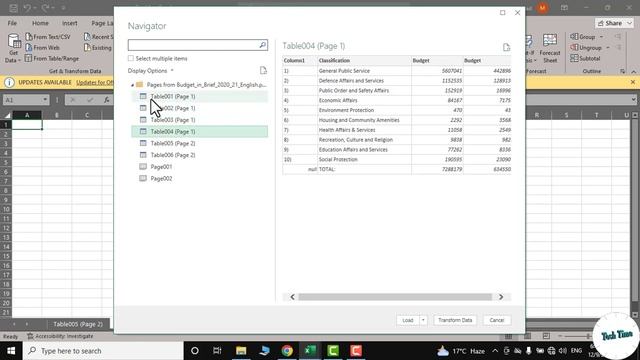
Task: Click the taskbar search box
Action: [x=103, y=351]
